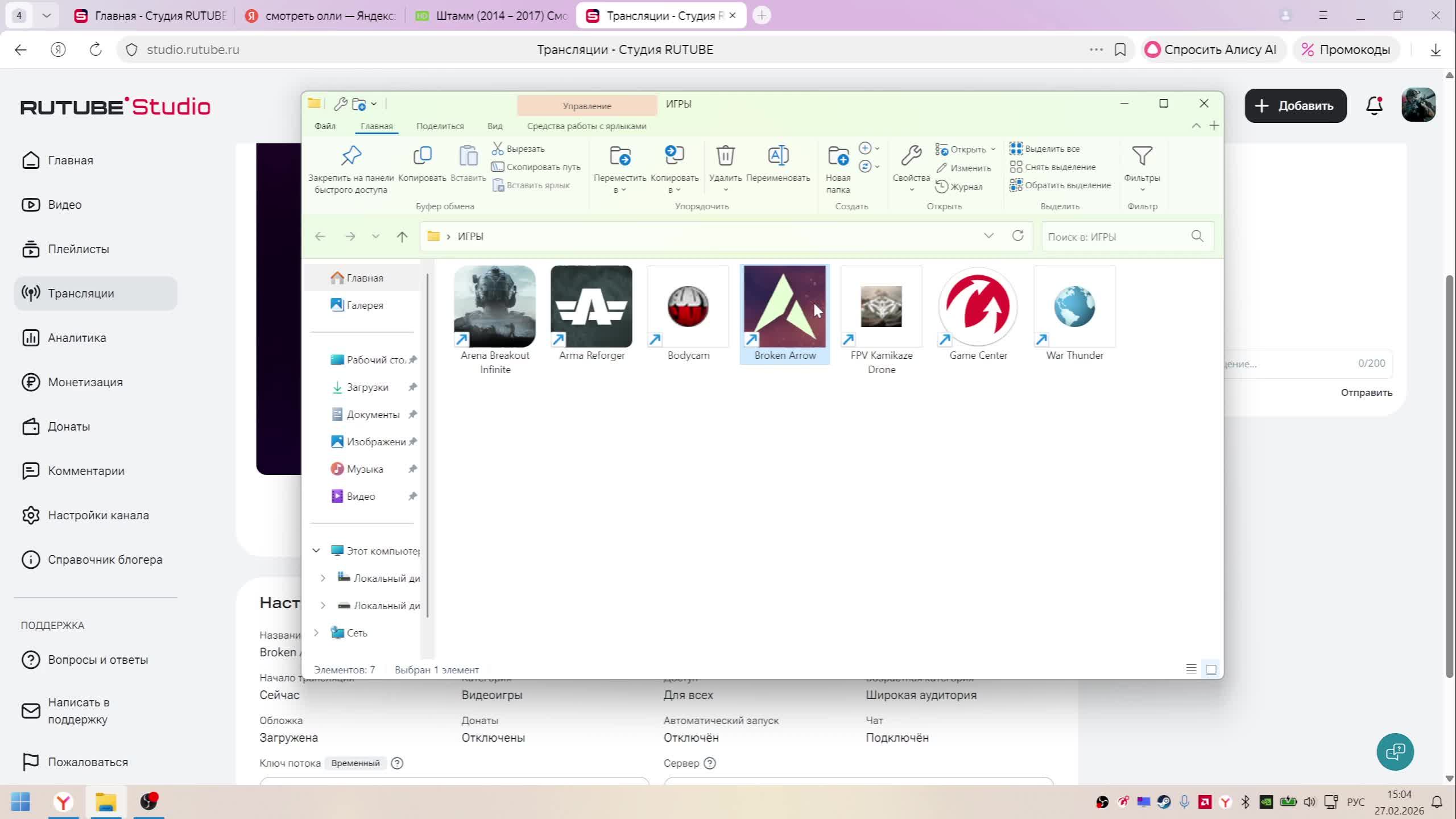This screenshot has height=819, width=1456.
Task: Click the Добавить button in RUTUBE Studio
Action: [x=1295, y=106]
